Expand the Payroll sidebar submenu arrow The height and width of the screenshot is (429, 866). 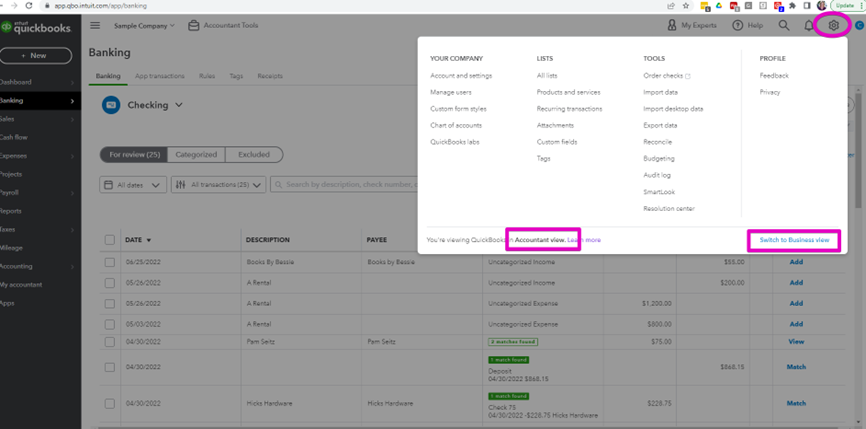(x=72, y=193)
